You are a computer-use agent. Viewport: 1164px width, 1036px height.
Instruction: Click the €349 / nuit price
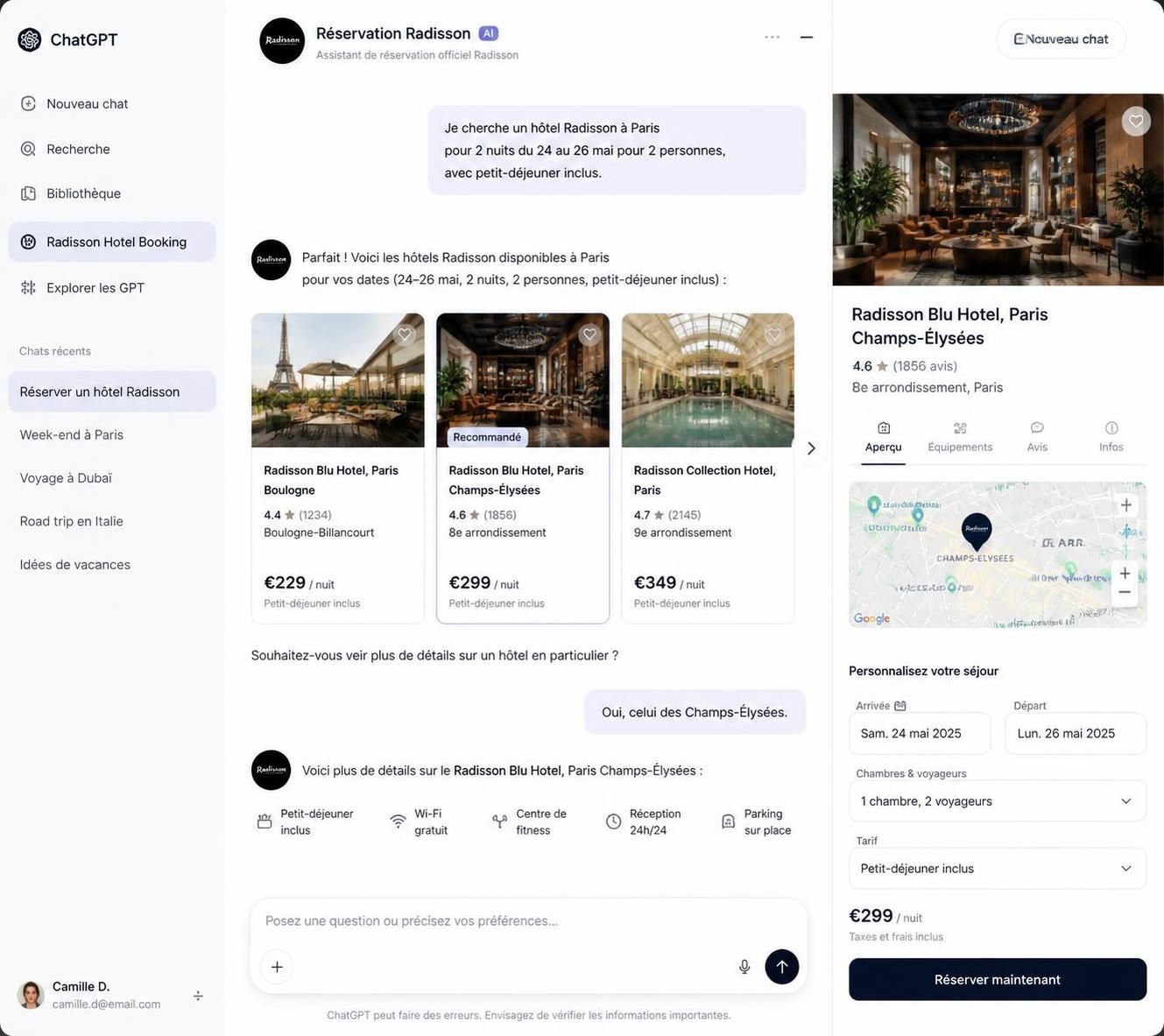coord(669,583)
